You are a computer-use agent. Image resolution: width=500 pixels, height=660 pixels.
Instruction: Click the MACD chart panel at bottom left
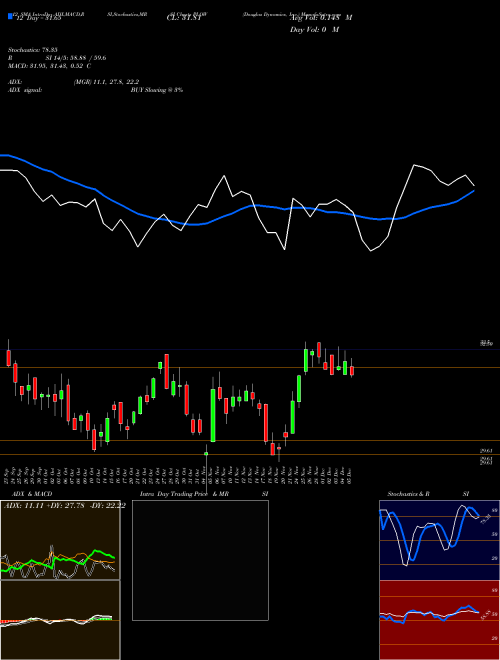click(60, 620)
